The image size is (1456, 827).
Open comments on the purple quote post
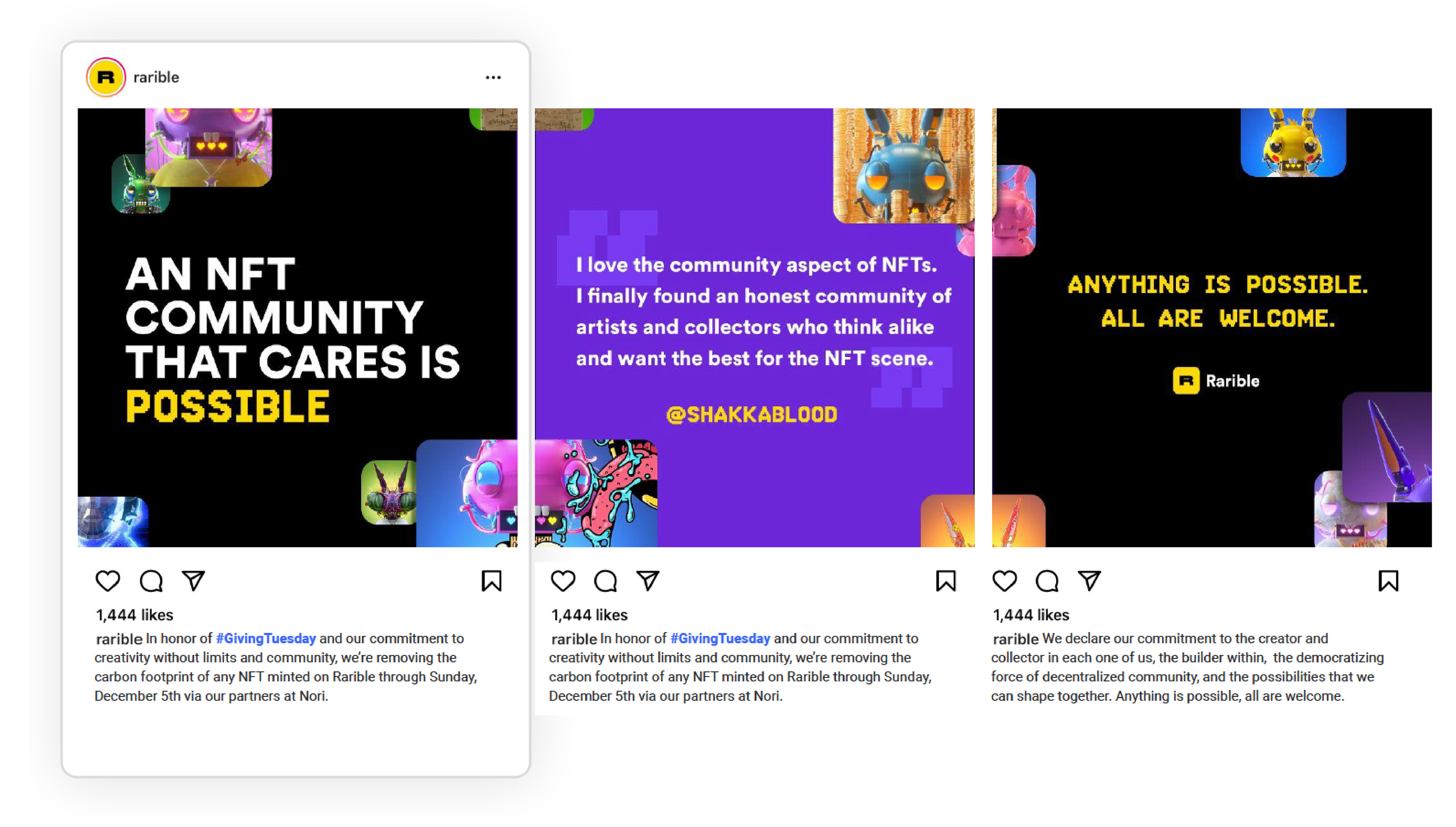point(606,581)
